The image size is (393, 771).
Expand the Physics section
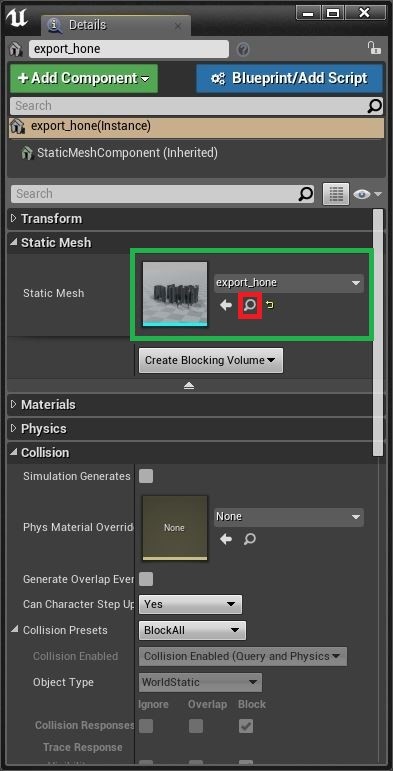14,428
